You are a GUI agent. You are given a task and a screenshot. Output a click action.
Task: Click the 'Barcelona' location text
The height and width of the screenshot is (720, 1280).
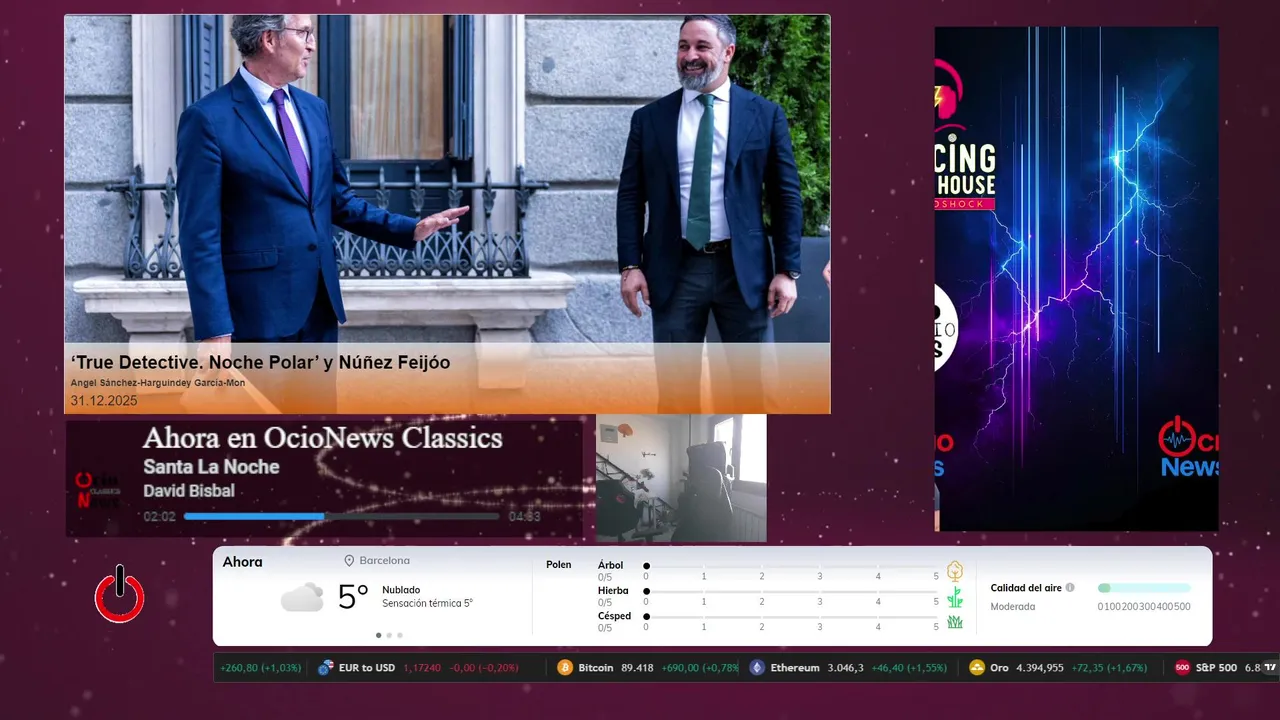click(x=385, y=561)
